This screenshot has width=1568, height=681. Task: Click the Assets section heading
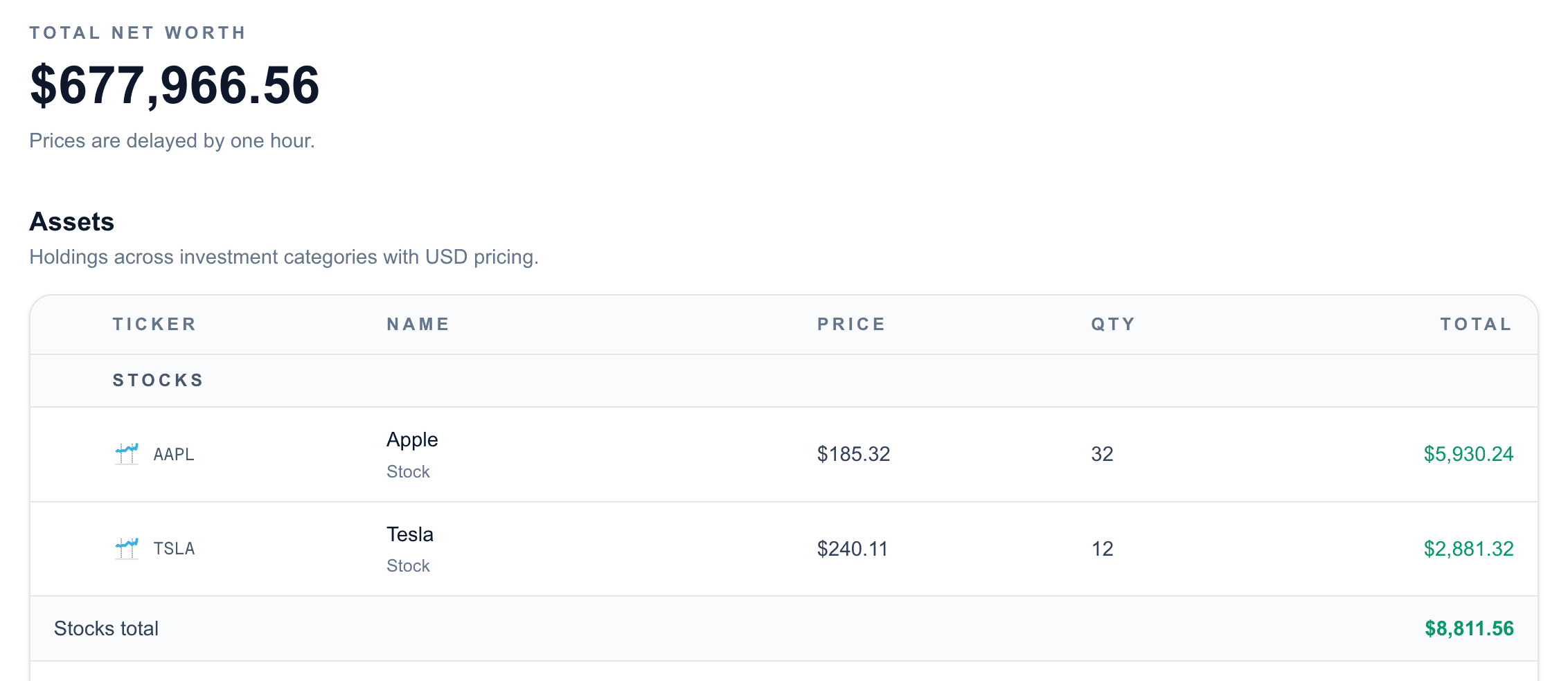[71, 222]
